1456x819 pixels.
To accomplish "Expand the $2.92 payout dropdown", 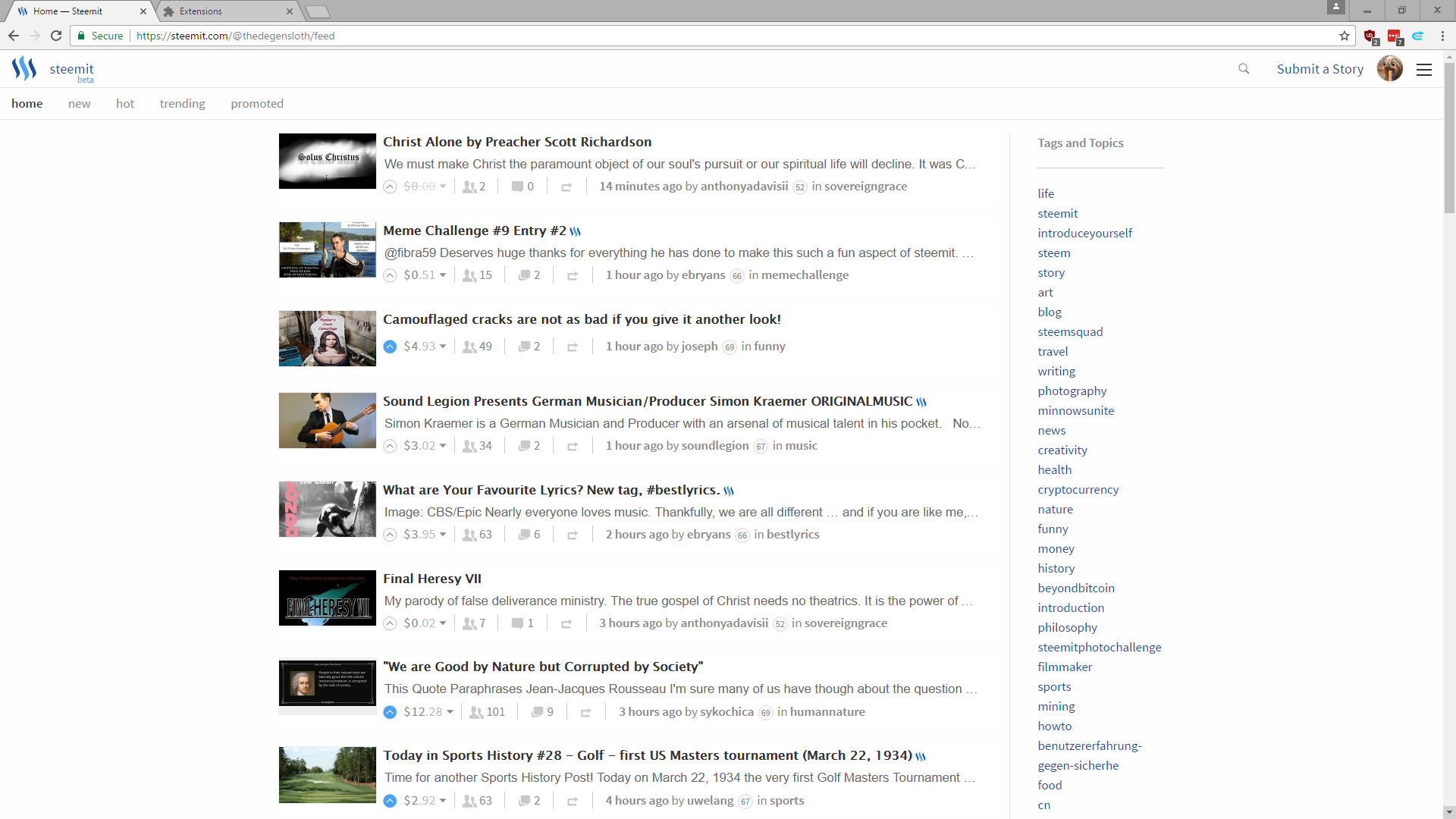I will pos(425,801).
